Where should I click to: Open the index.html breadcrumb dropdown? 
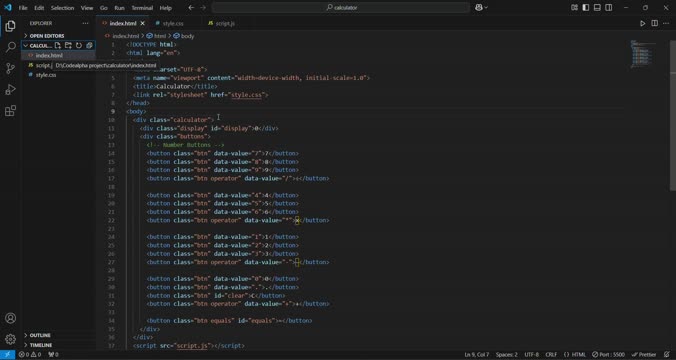pyautogui.click(x=122, y=36)
